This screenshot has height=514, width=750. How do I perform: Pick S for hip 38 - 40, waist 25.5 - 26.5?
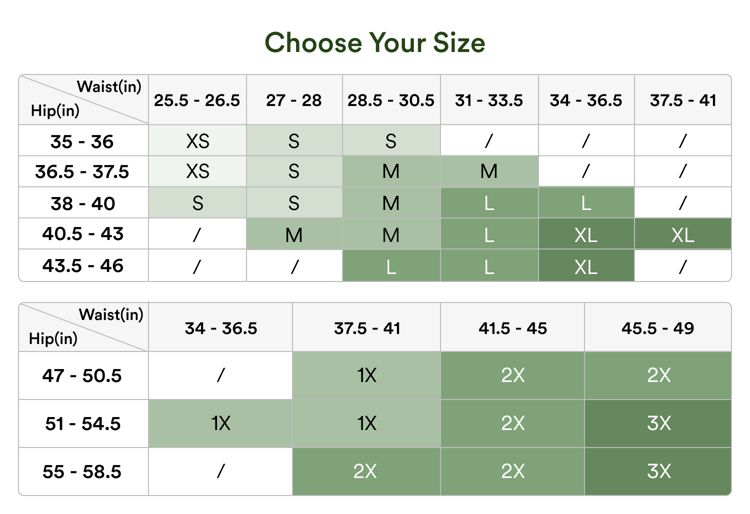pos(197,204)
